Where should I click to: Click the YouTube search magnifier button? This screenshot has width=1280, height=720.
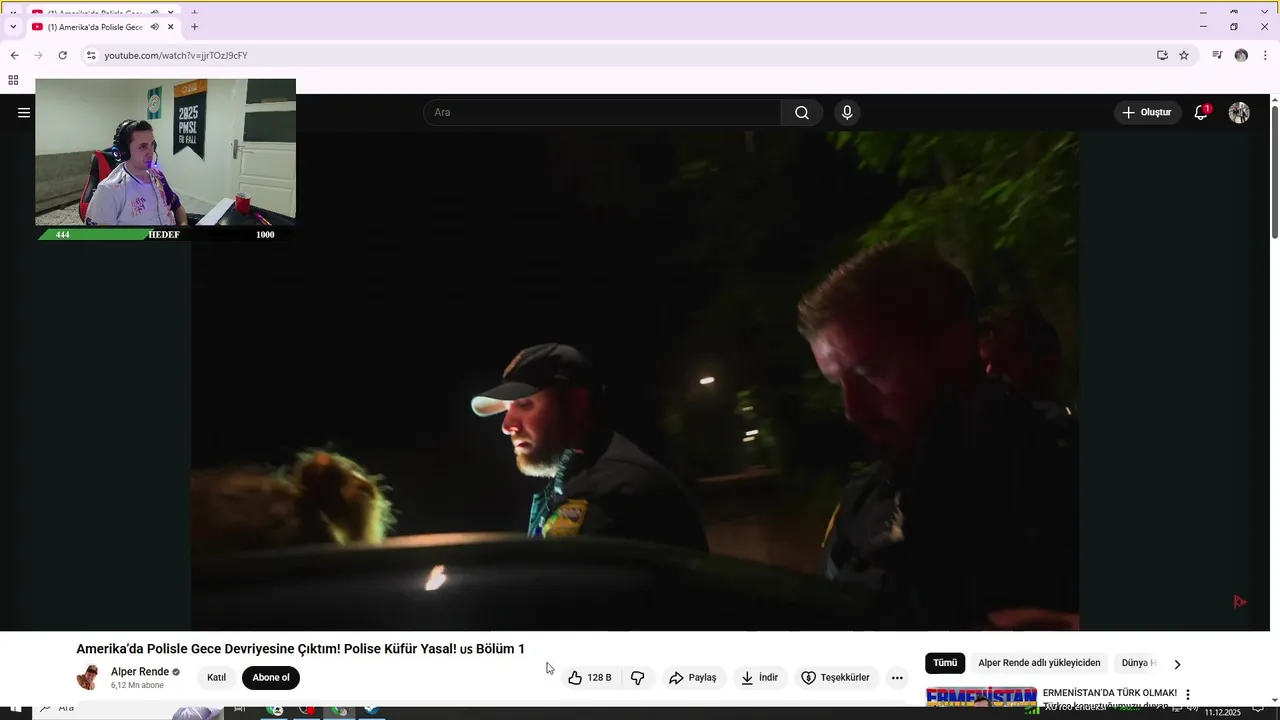[802, 113]
